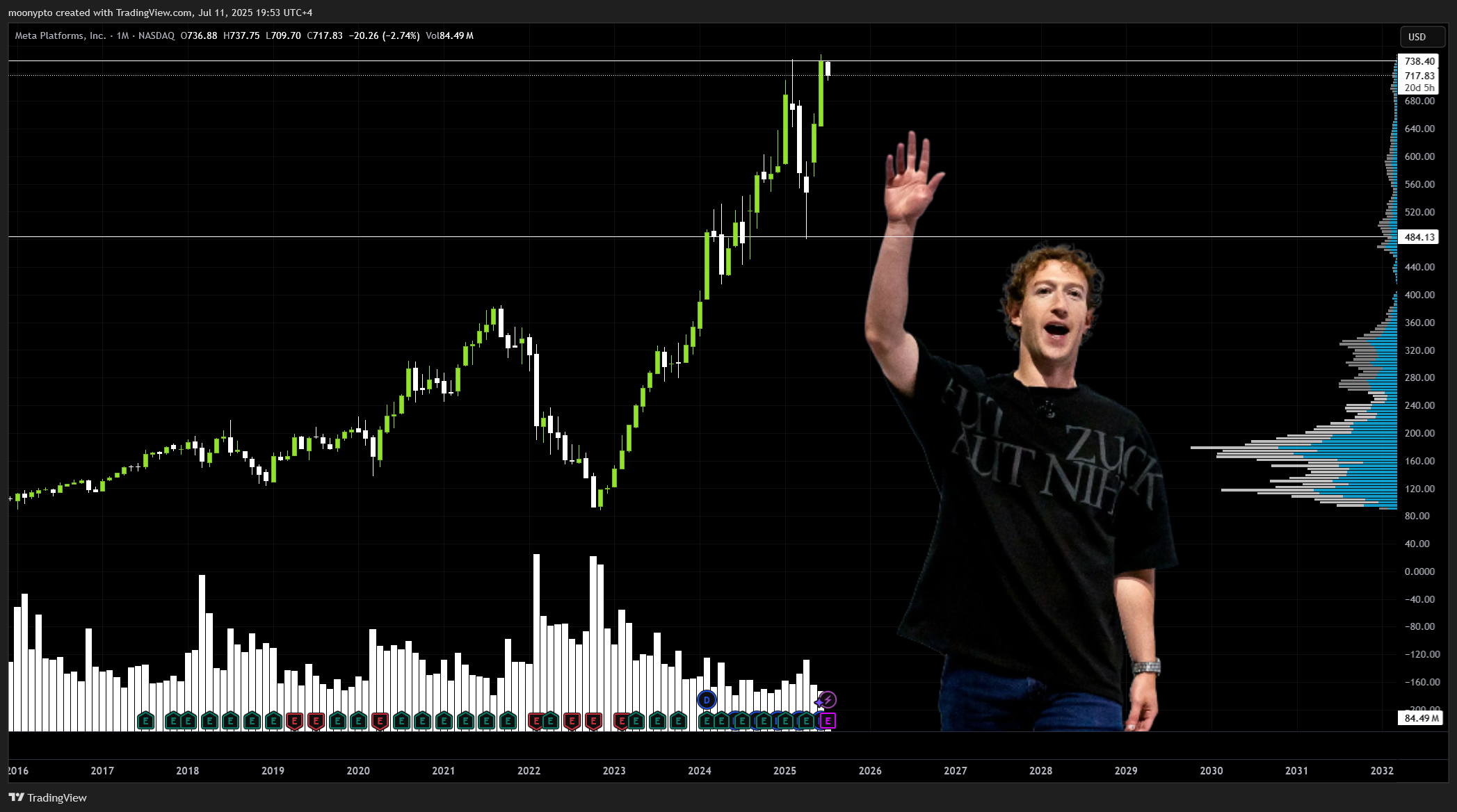Open the magenta upcoming earnings E marker

[828, 721]
